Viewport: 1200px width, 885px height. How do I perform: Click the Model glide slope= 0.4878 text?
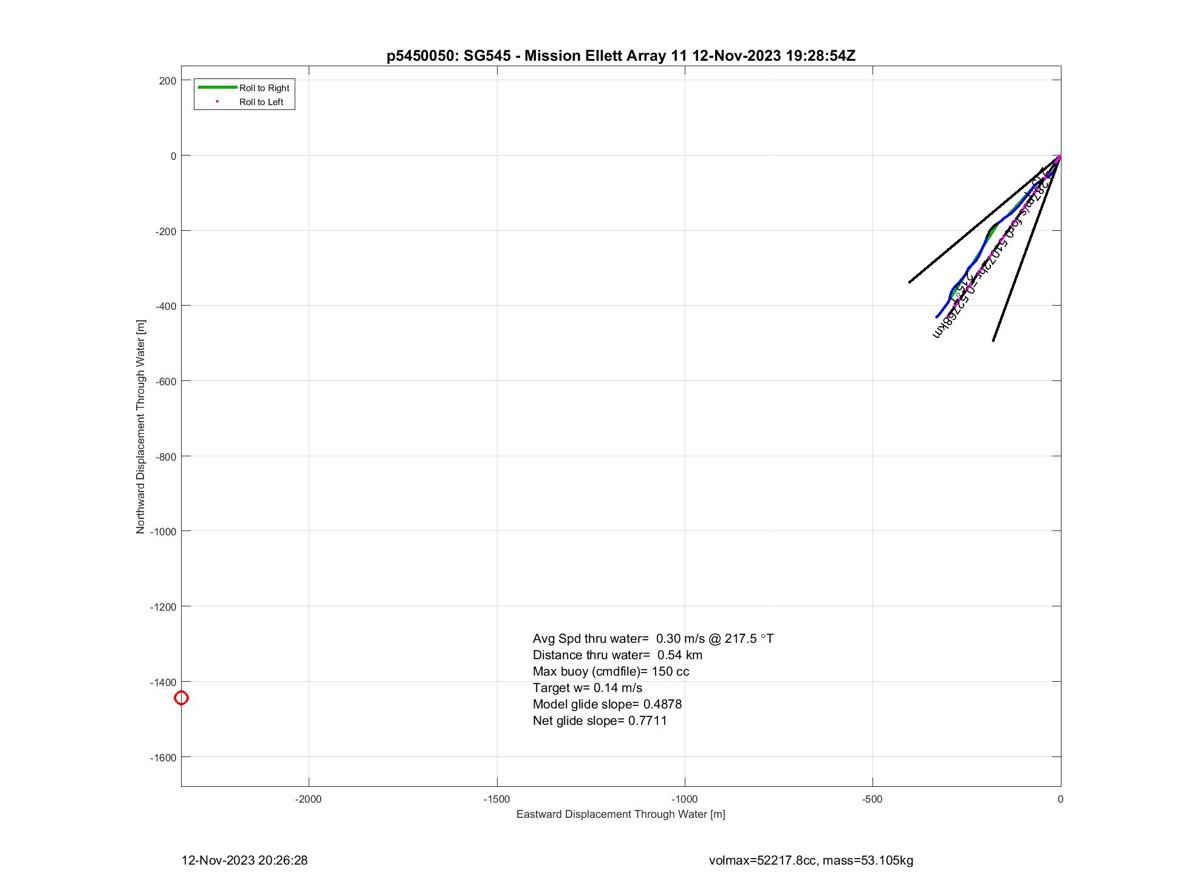pos(607,704)
